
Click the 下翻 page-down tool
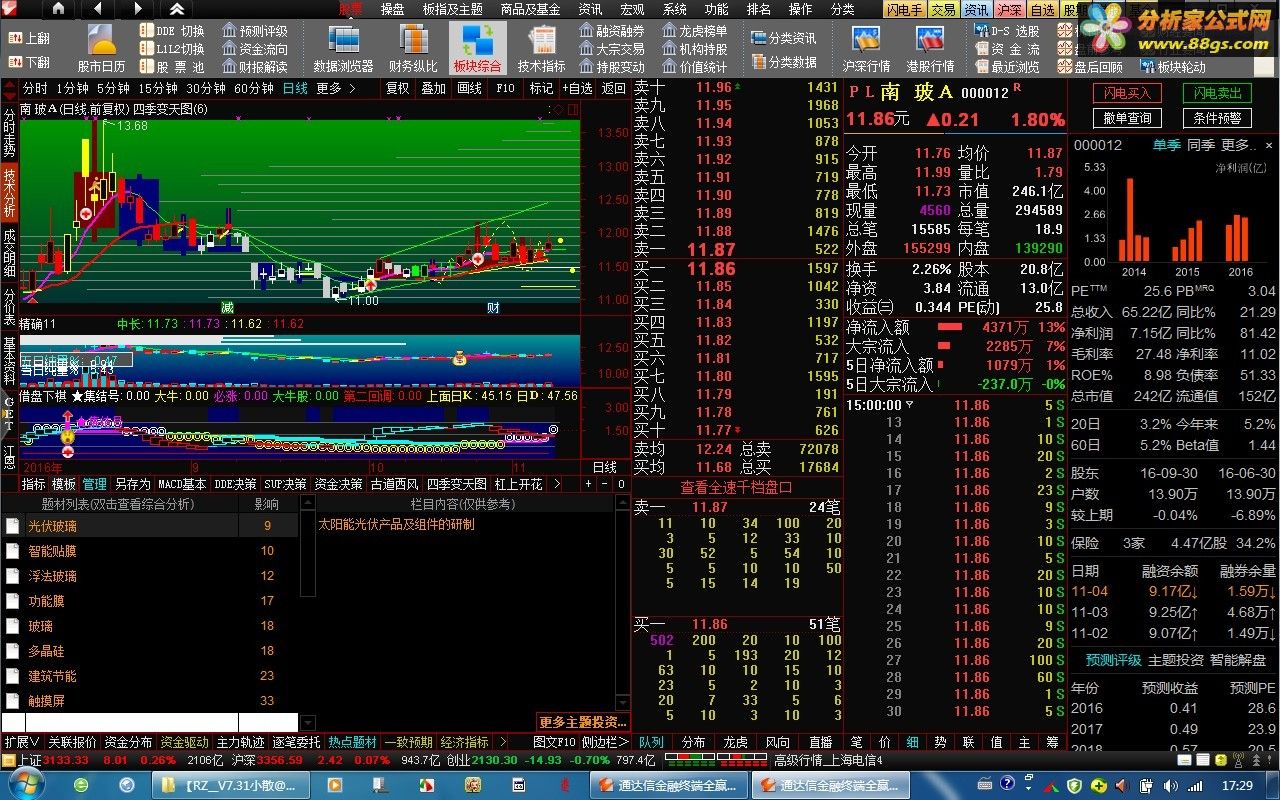30,62
